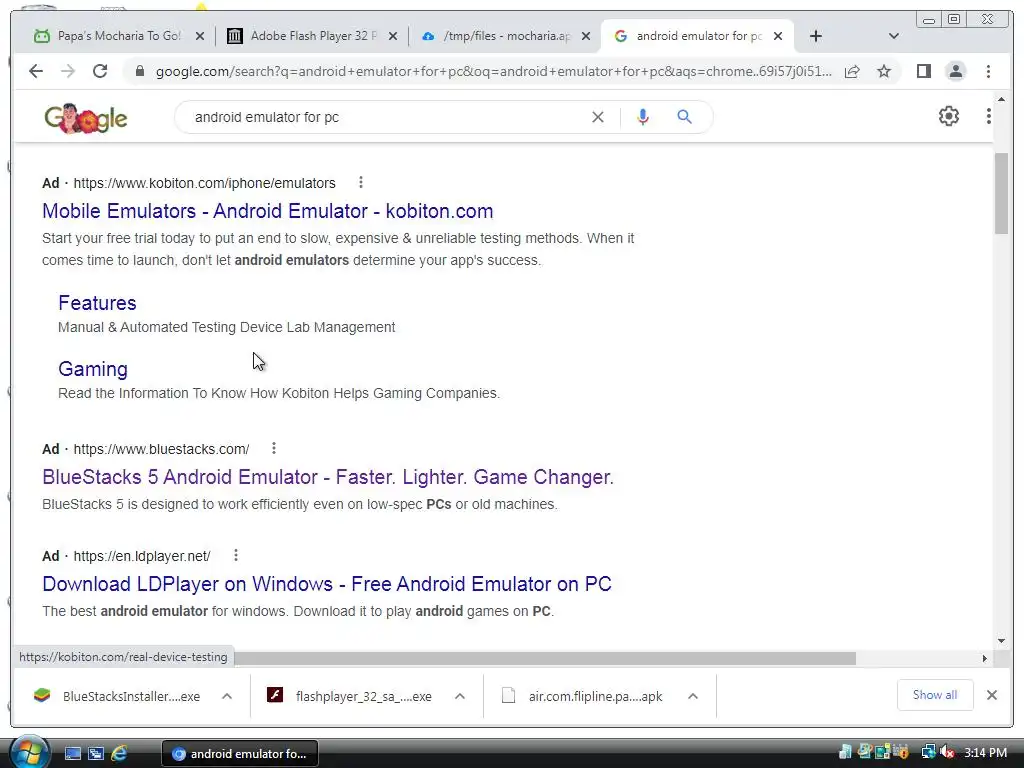The height and width of the screenshot is (768, 1024).
Task: Open BlueStacks 5 Android Emulator result
Action: pyautogui.click(x=328, y=477)
